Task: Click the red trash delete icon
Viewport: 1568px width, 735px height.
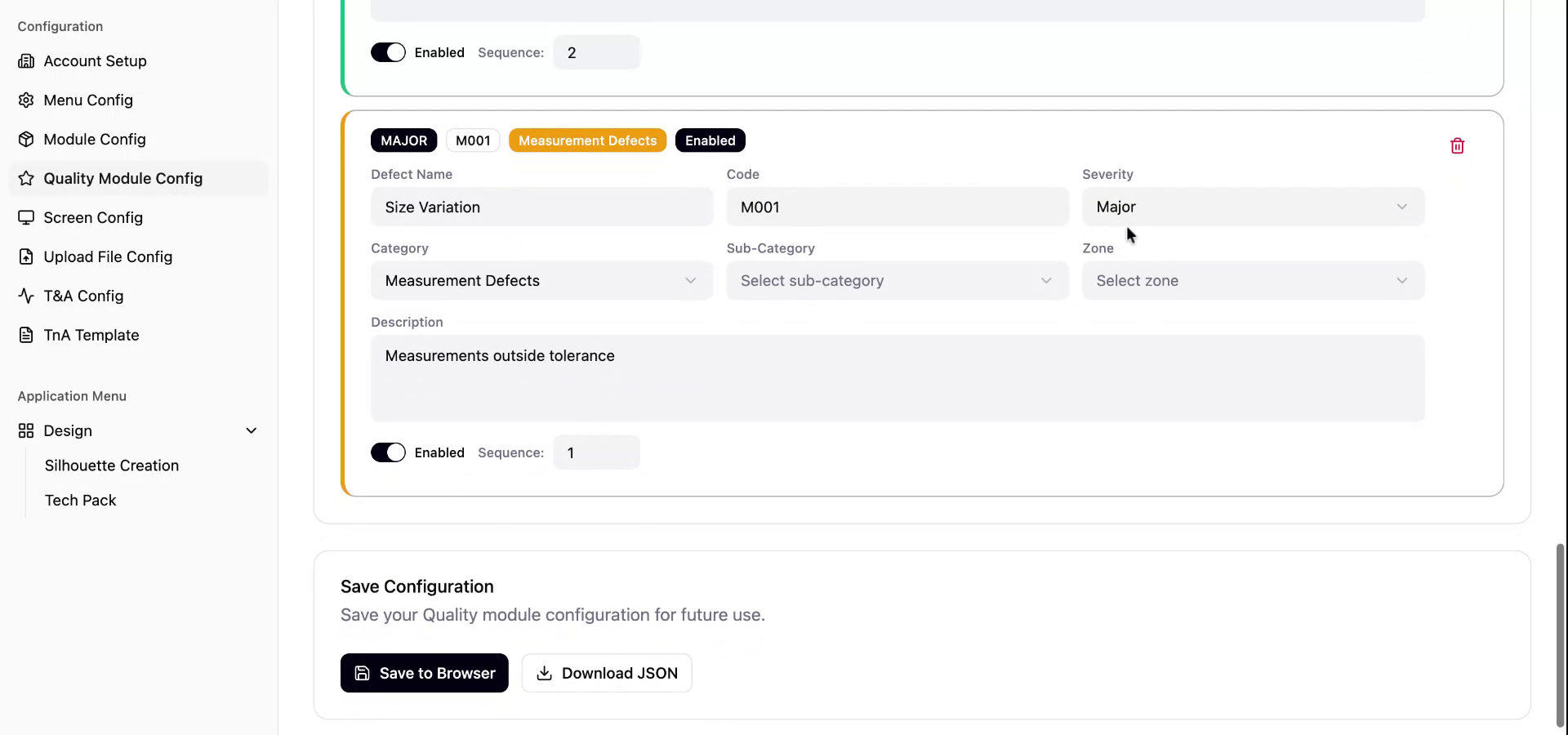Action: [x=1457, y=146]
